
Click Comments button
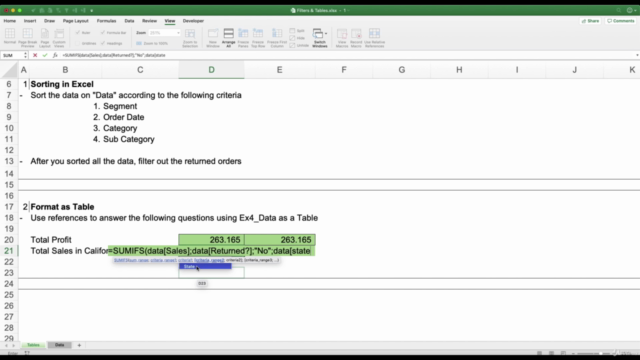620,21
